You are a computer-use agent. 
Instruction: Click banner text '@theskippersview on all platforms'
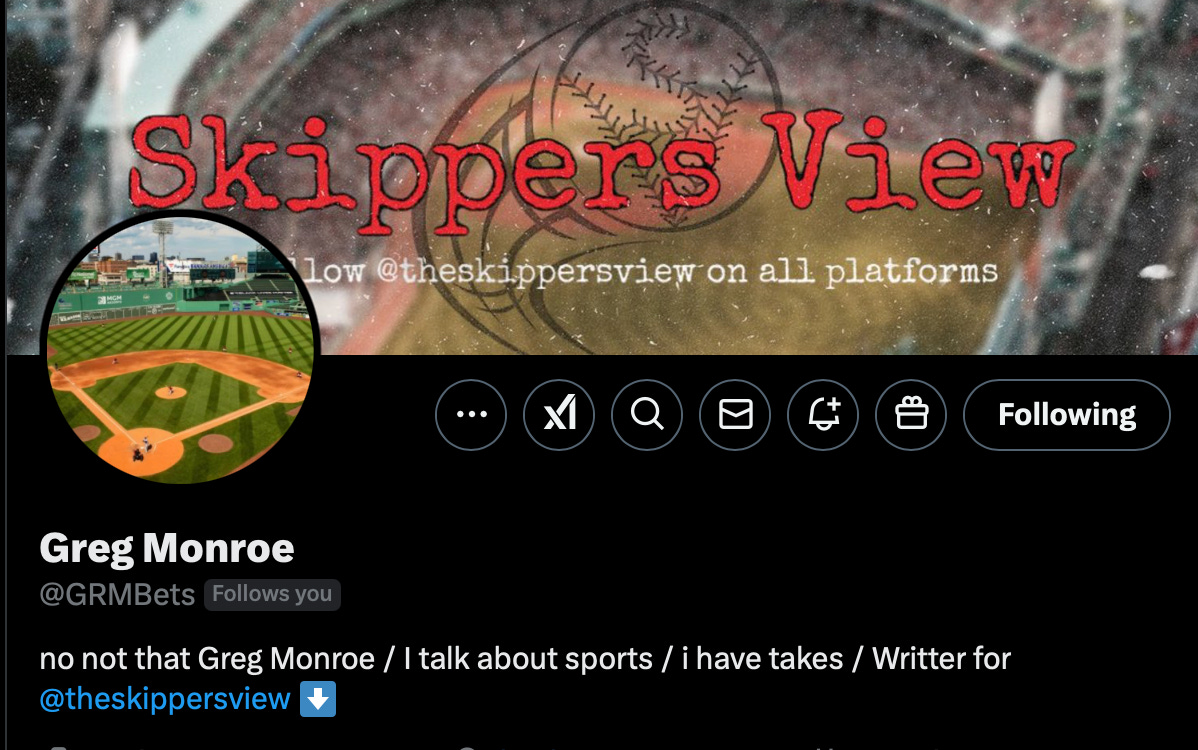pos(687,271)
